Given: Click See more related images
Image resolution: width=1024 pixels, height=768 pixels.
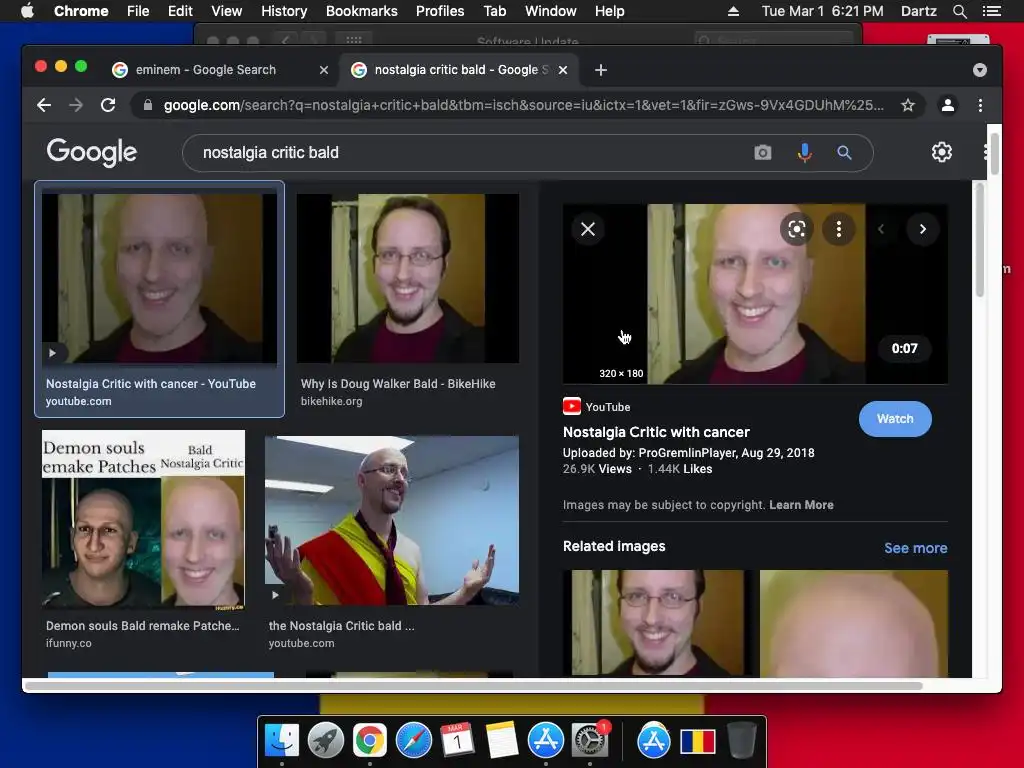Looking at the screenshot, I should coord(916,548).
